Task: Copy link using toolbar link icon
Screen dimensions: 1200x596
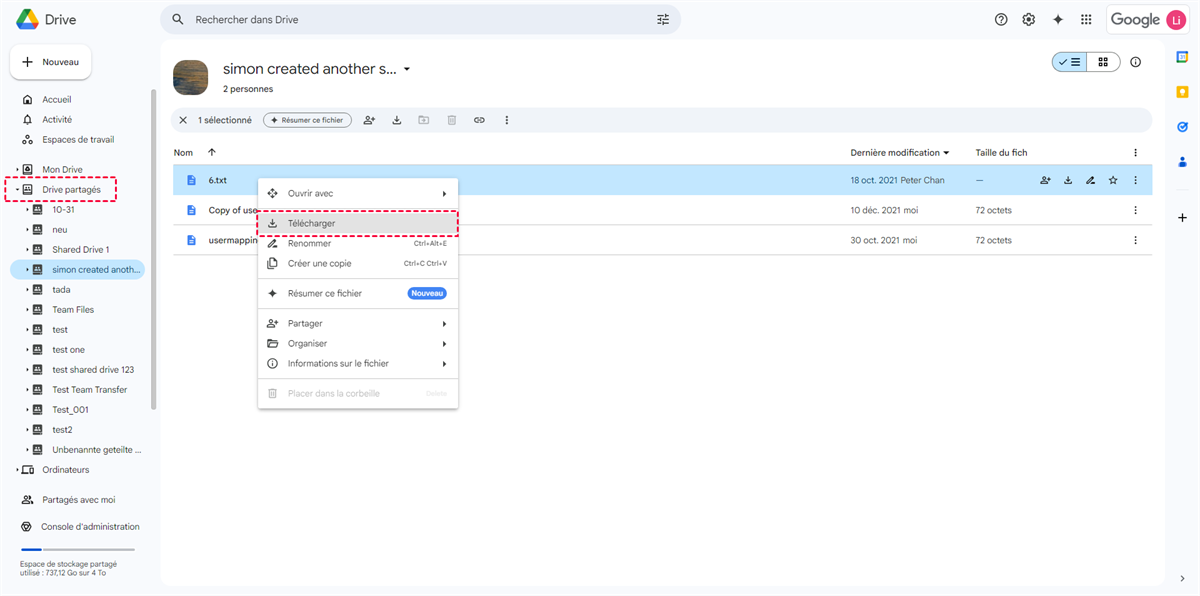Action: pyautogui.click(x=479, y=120)
